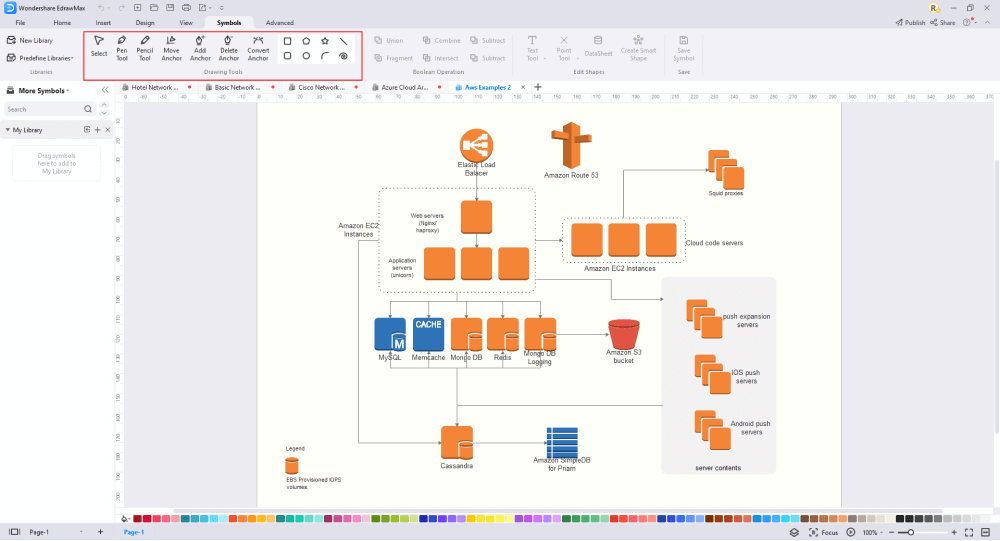Activate the Add Anchor tool
This screenshot has width=1000, height=541.
coord(200,48)
